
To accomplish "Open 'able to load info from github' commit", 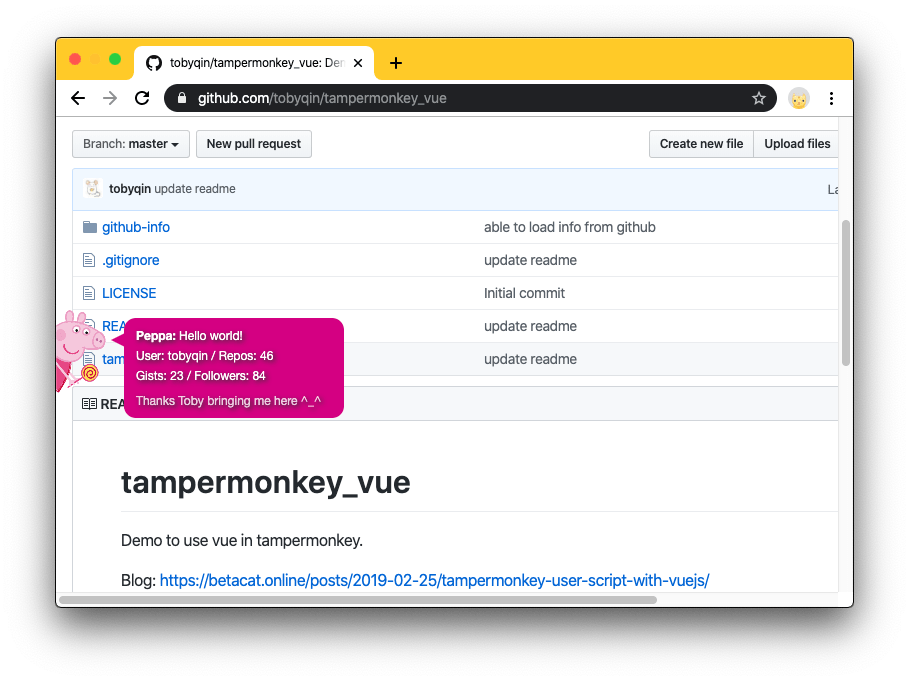I will [x=569, y=227].
